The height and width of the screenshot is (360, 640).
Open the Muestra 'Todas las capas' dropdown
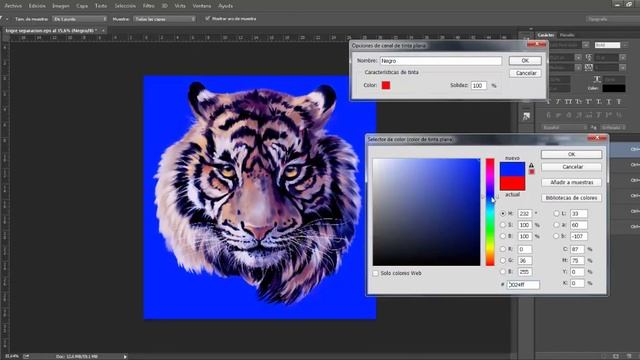tap(164, 19)
